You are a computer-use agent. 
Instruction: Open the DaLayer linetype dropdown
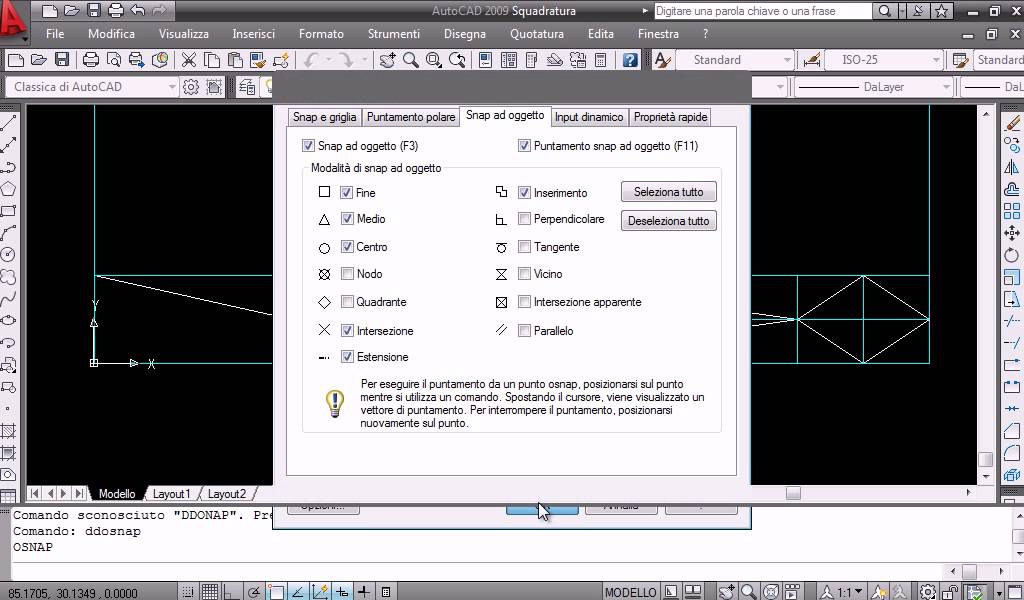click(x=873, y=87)
